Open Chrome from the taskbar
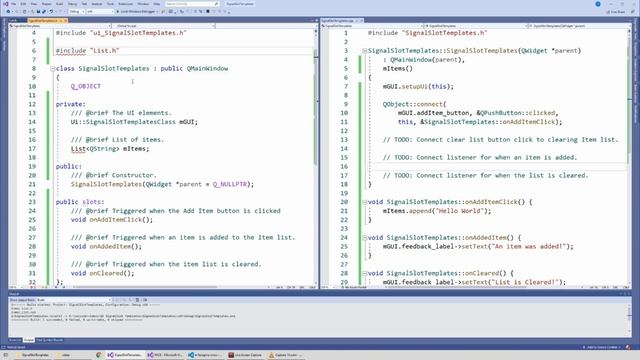Screen dimensions: 640x360 pyautogui.click(x=99, y=355)
